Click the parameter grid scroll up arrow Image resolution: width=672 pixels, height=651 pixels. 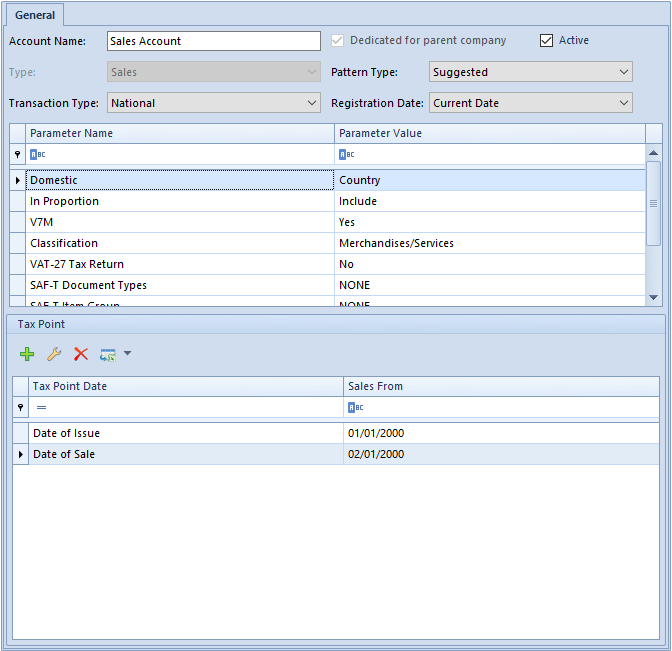pos(654,153)
